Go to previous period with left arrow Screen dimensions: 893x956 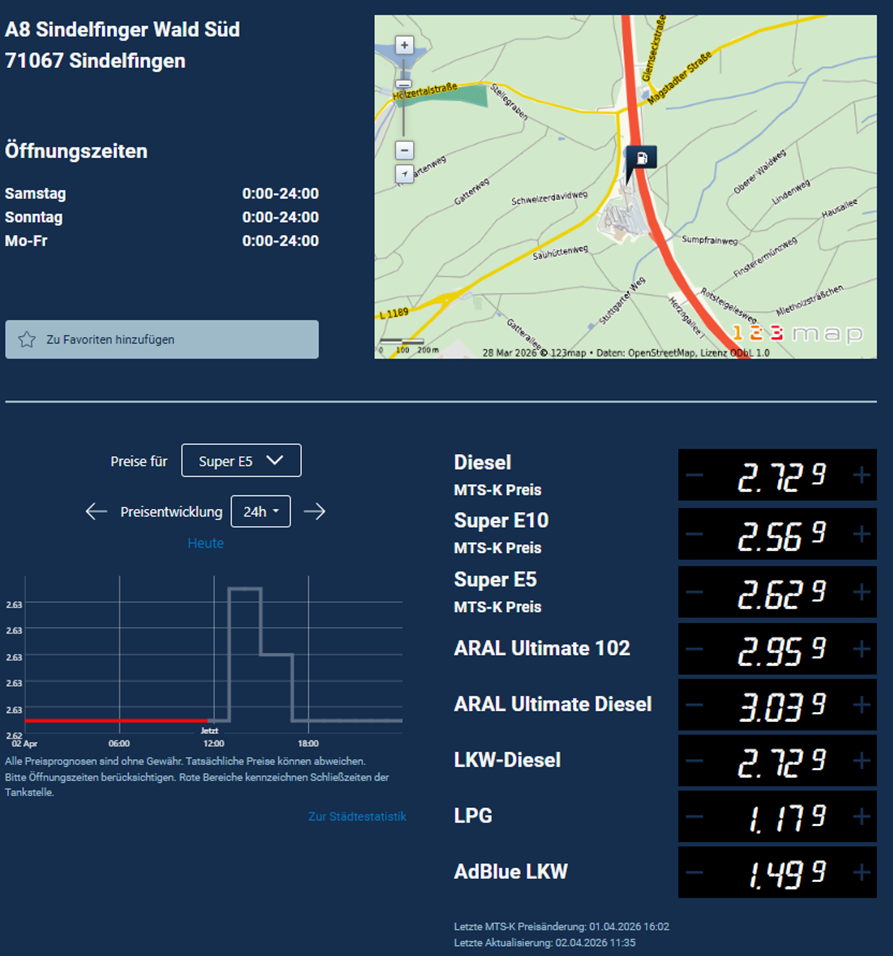pos(96,511)
